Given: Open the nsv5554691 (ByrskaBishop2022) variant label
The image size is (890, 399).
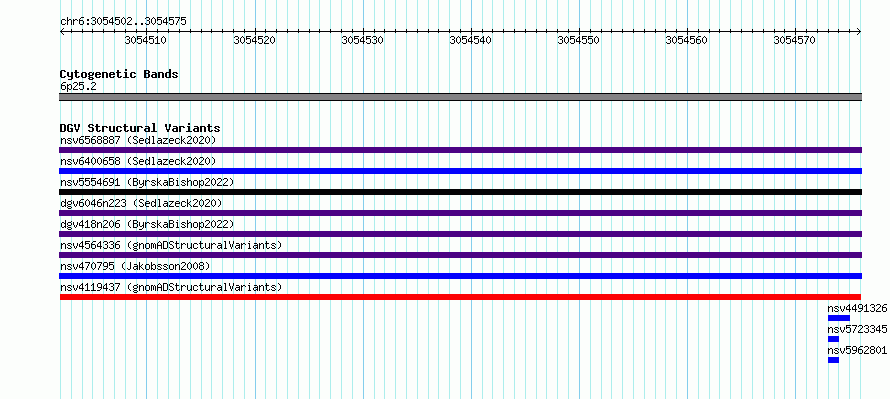Looking at the screenshot, I should pos(147,182).
